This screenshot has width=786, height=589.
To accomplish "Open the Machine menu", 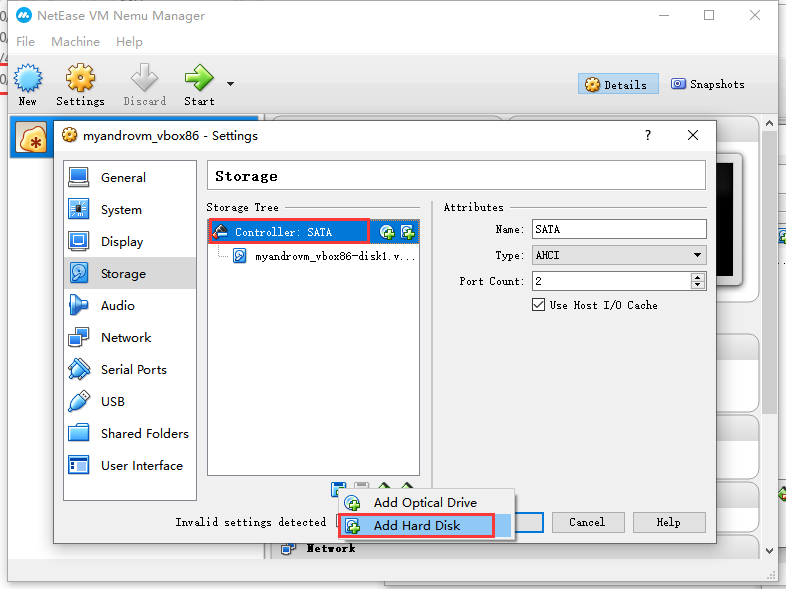I will [x=75, y=42].
